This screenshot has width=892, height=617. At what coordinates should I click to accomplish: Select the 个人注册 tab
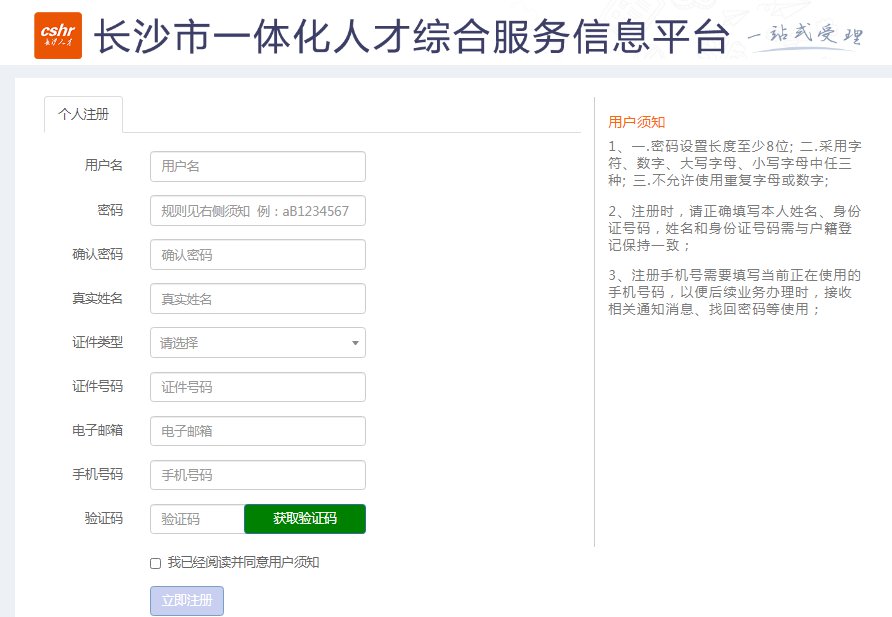click(84, 114)
